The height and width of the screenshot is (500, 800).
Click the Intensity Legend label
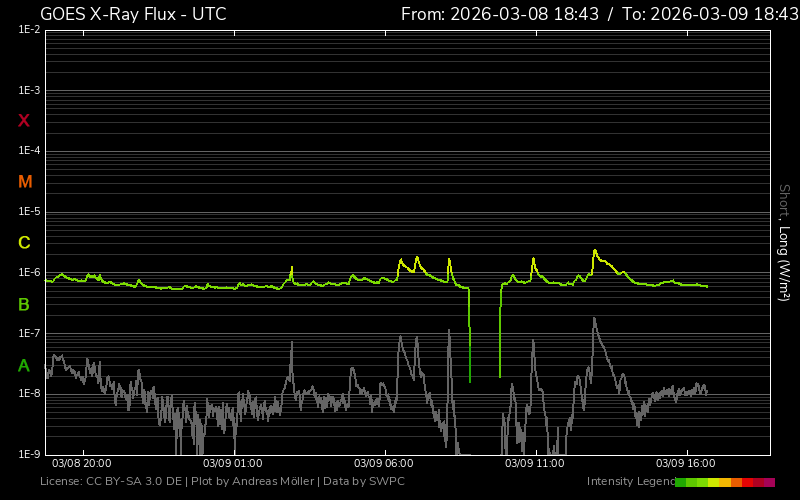(x=629, y=481)
